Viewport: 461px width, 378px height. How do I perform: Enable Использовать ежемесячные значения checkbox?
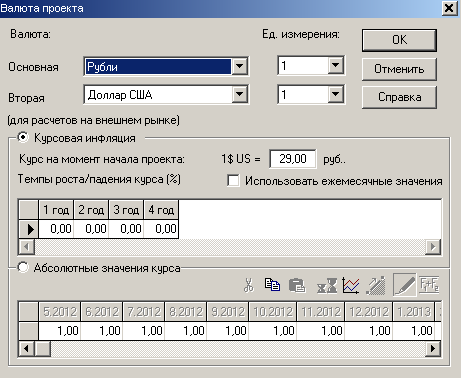(x=233, y=181)
